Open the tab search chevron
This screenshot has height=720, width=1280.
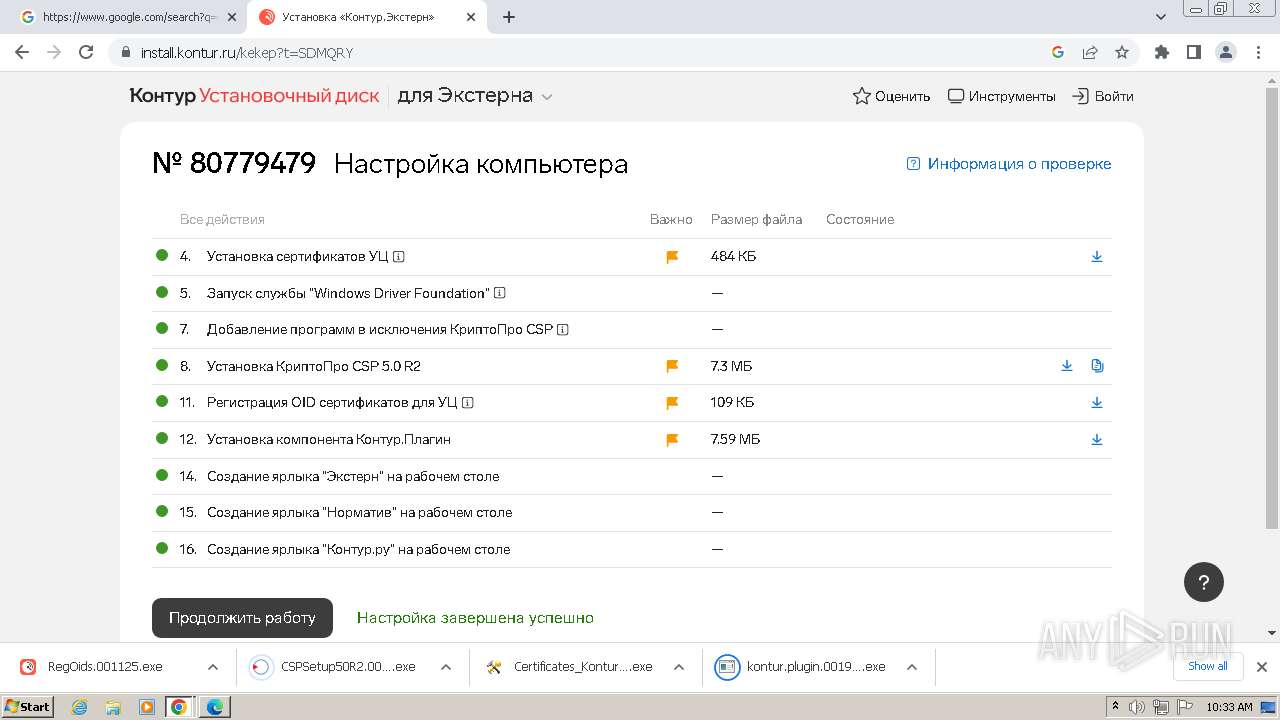pos(1161,17)
